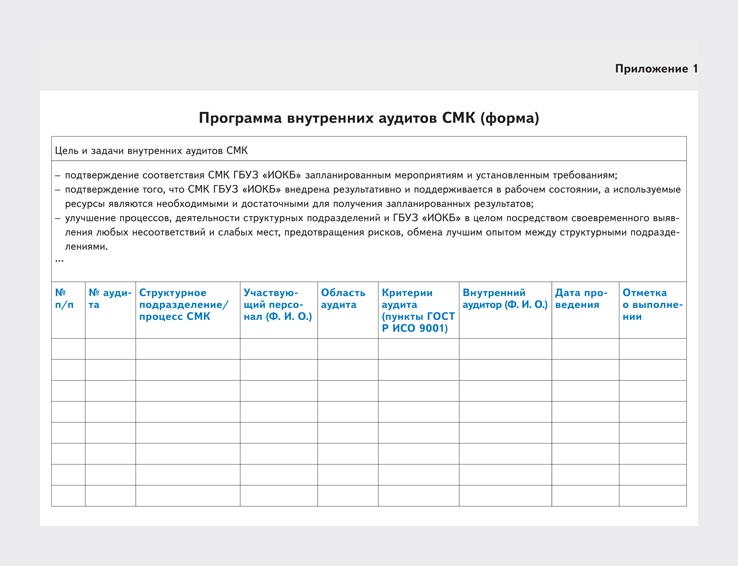The image size is (738, 566).
Task: Select the title "Программа внутренних аудитов СМК (форма)"
Action: coord(368,118)
